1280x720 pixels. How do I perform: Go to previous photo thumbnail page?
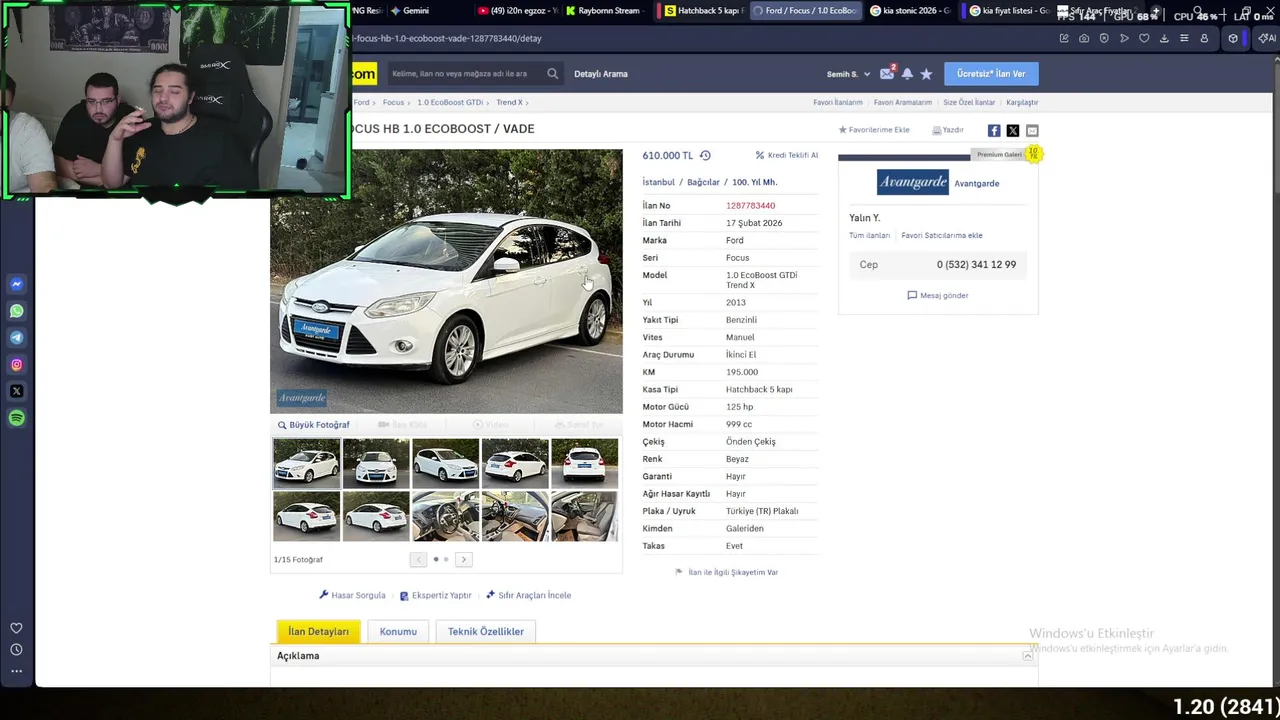click(418, 560)
